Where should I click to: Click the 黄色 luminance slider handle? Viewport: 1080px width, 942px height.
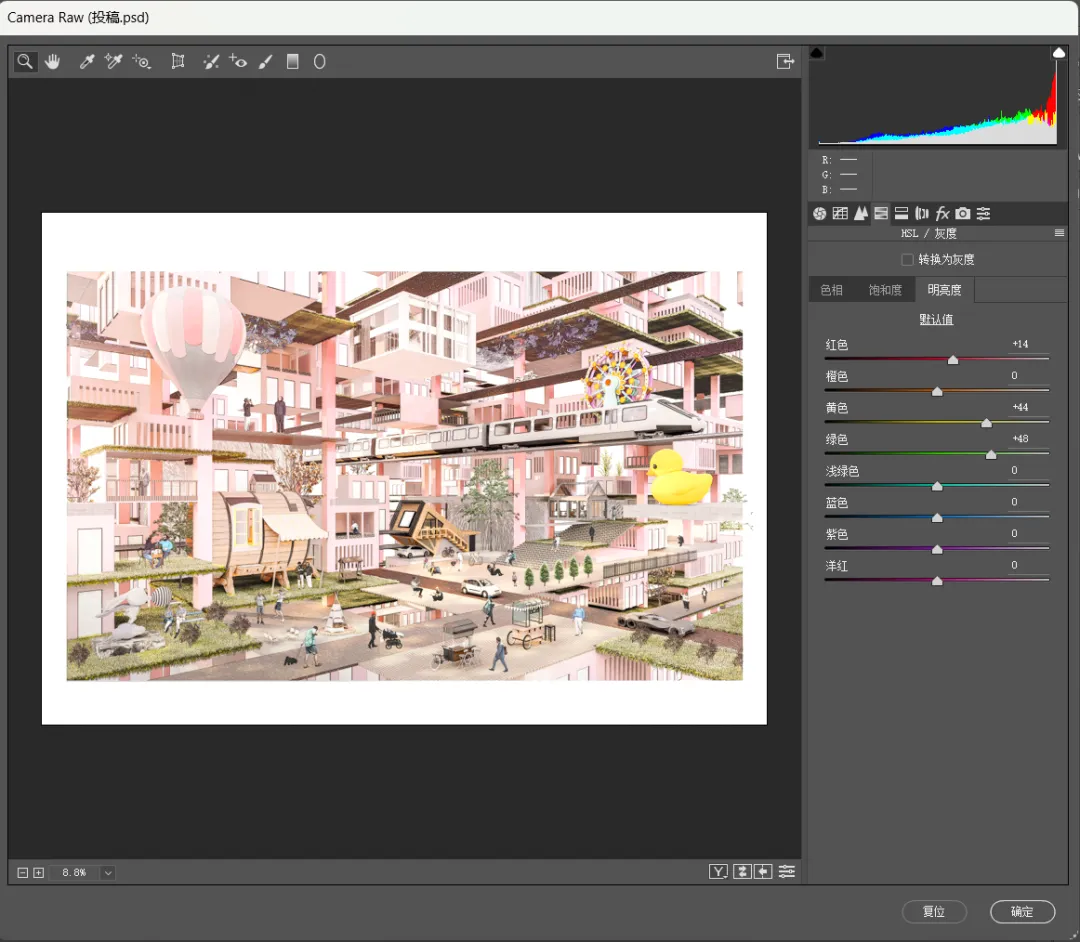(986, 423)
